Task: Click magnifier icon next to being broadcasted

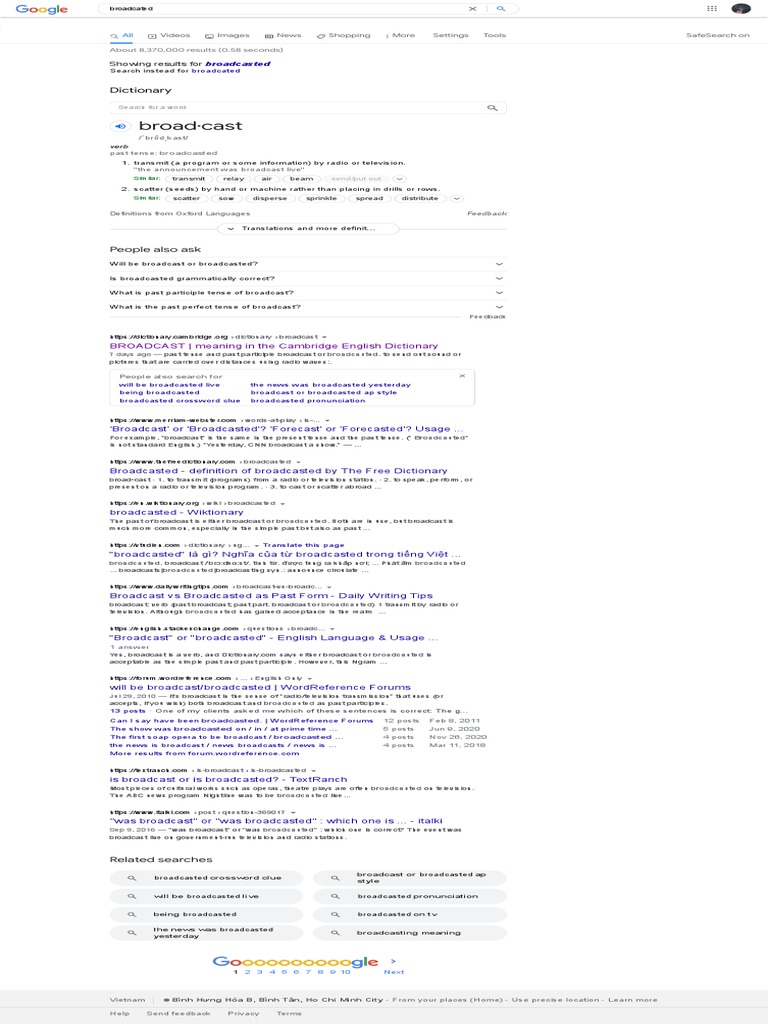Action: pyautogui.click(x=131, y=915)
